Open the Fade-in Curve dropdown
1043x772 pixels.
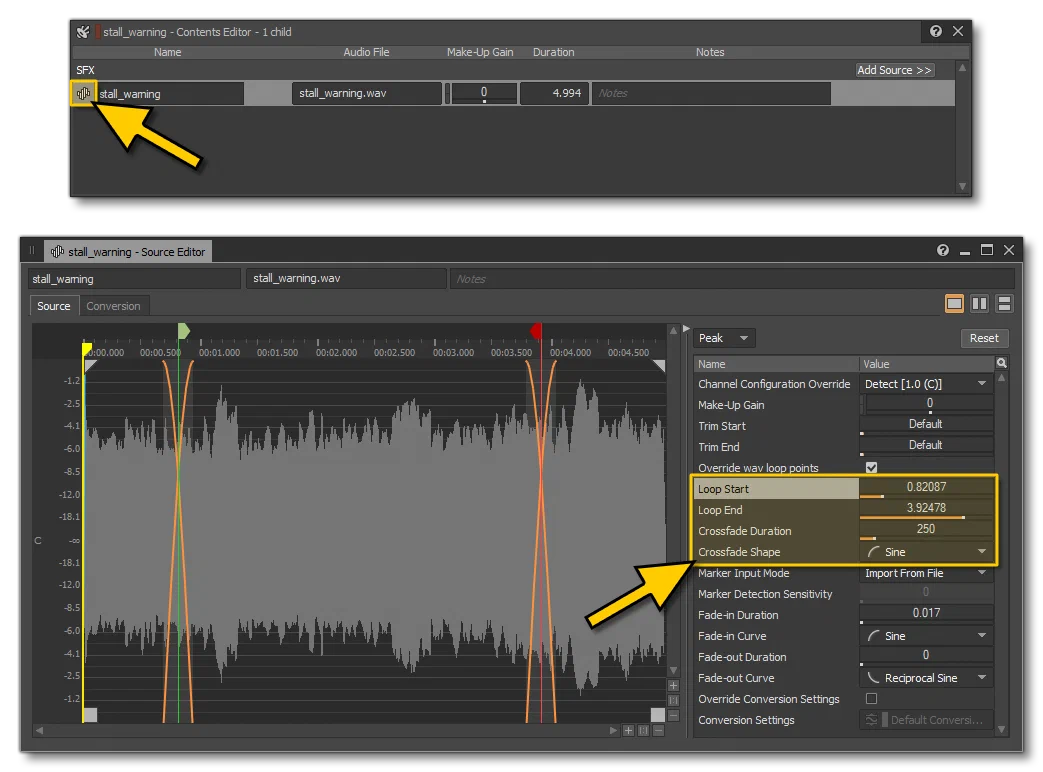[926, 636]
